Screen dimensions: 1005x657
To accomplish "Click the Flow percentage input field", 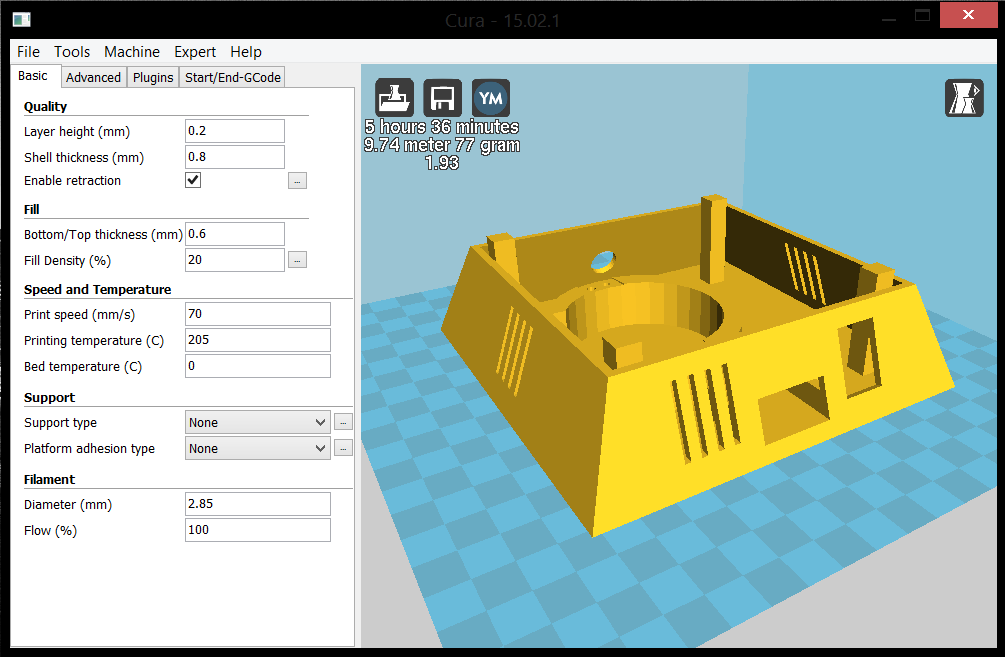I will 258,530.
